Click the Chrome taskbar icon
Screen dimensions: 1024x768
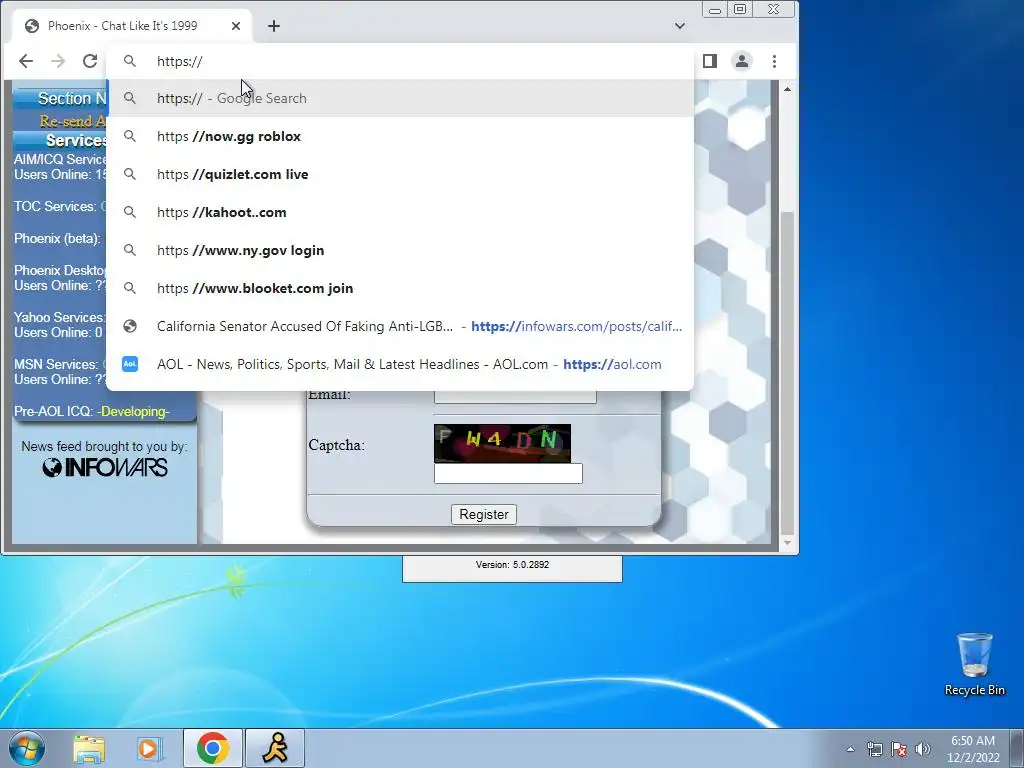click(x=212, y=748)
